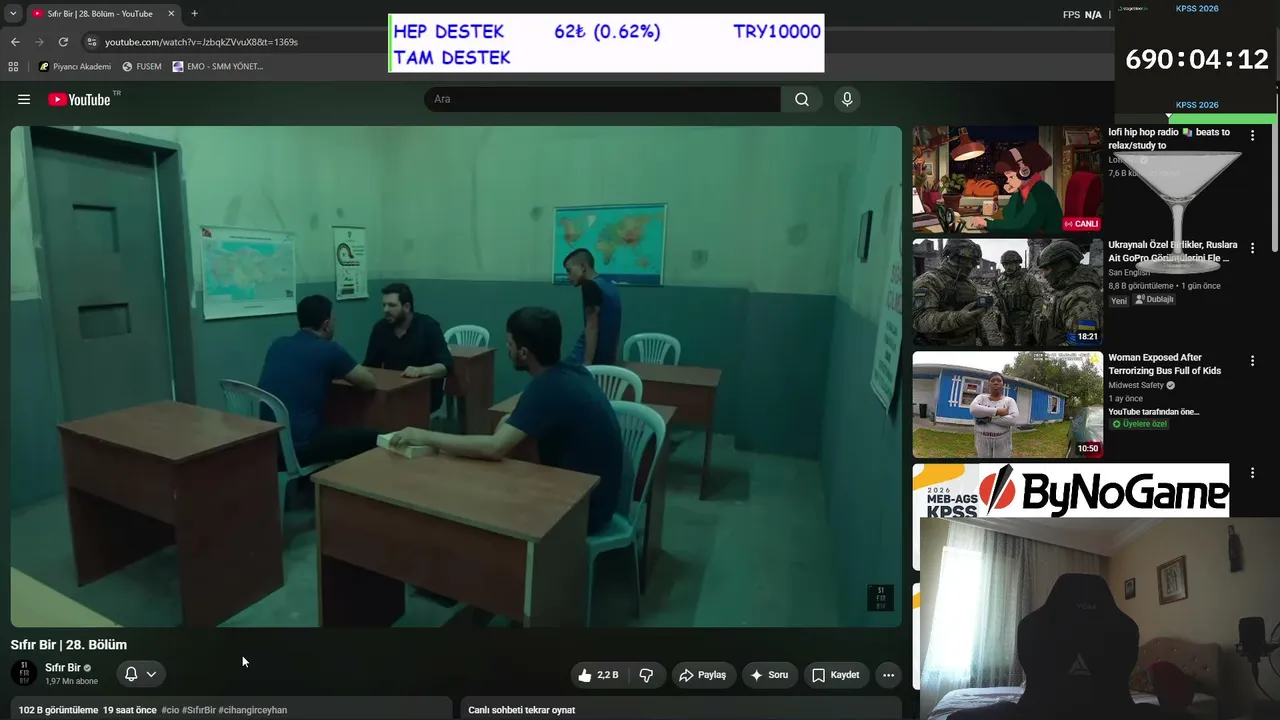Expand the browser tab search dropdown

click(x=13, y=14)
